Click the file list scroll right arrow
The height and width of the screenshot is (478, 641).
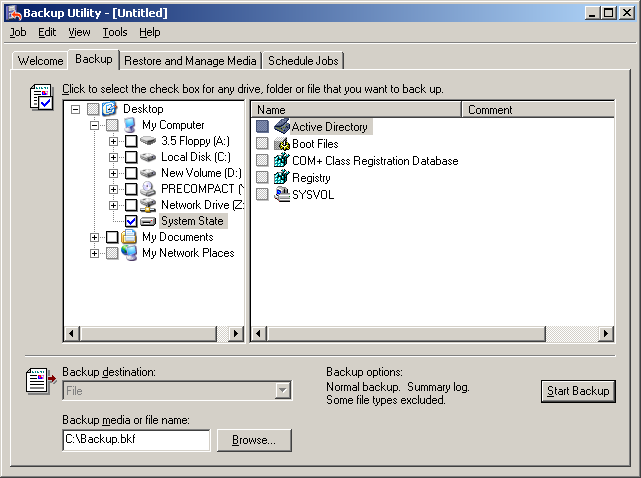pyautogui.click(x=606, y=334)
